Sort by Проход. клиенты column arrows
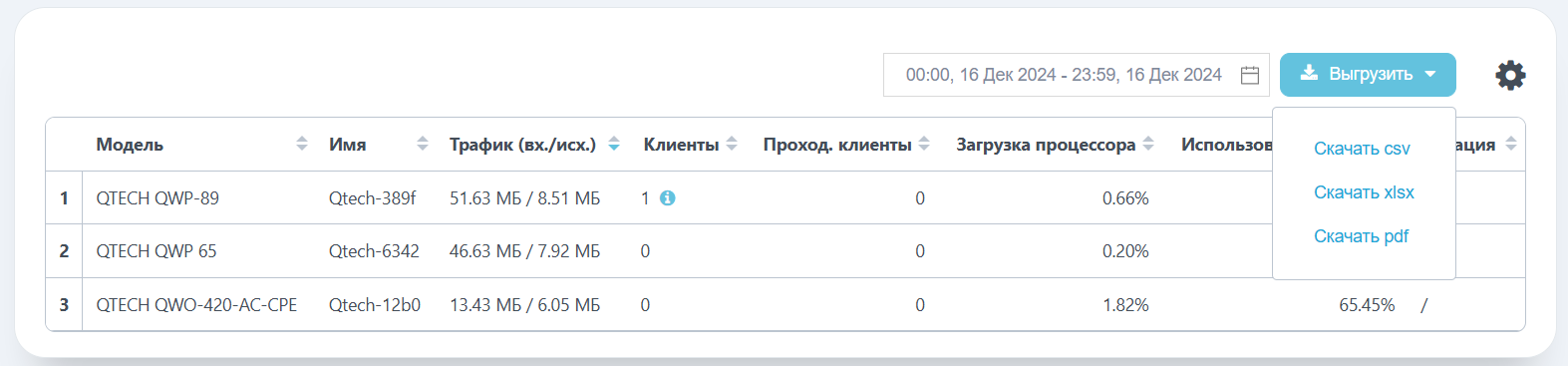1568x366 pixels. [x=924, y=144]
